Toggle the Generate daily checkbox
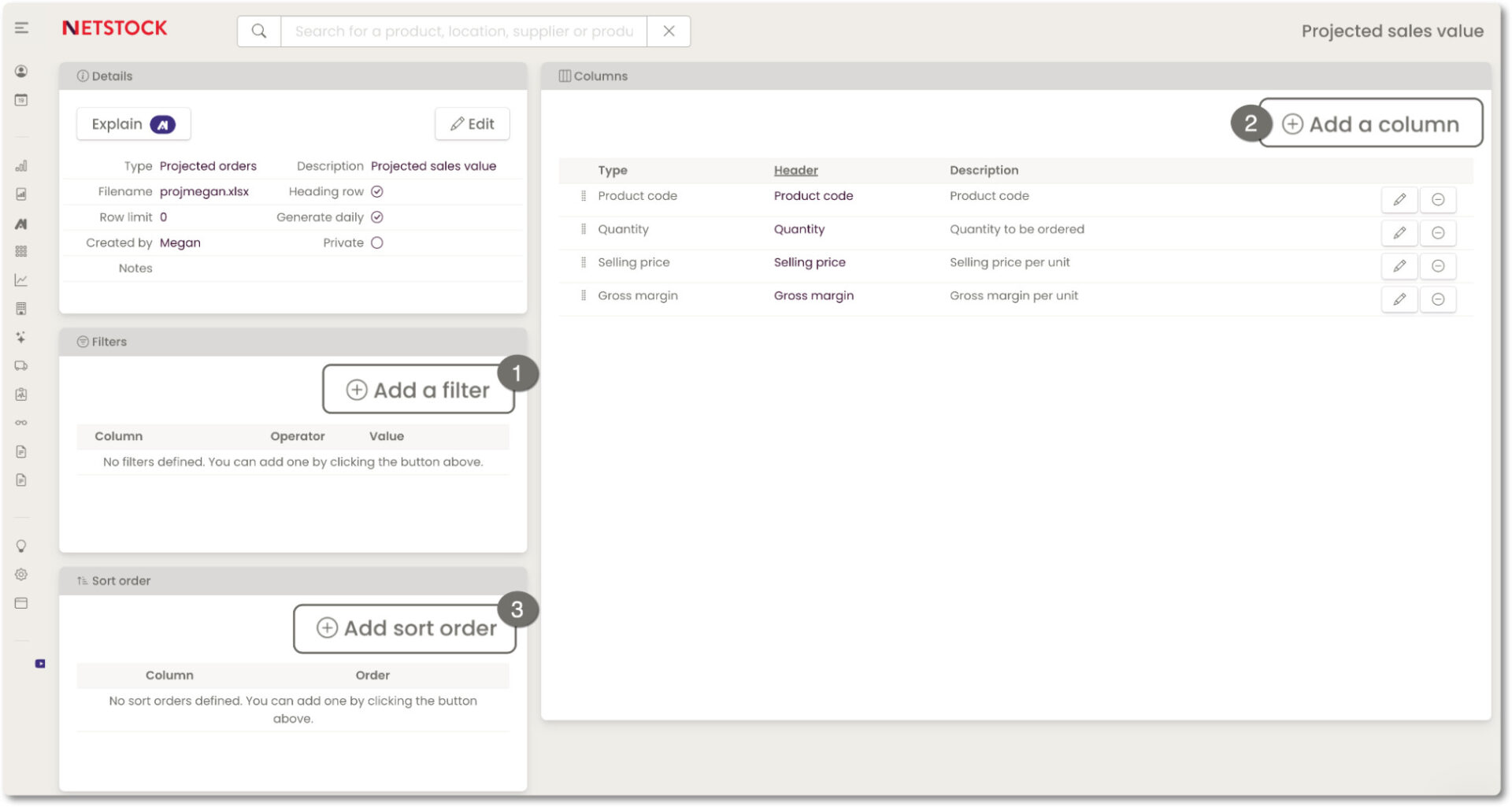The image size is (1512, 807). click(x=377, y=217)
